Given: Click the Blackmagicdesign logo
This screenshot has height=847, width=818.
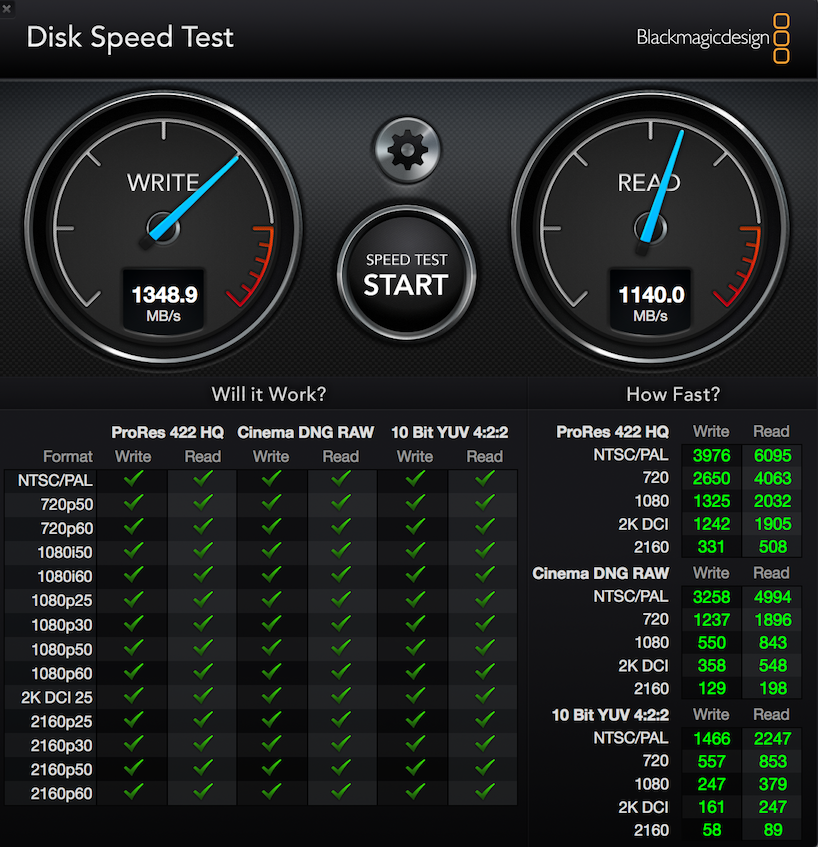Looking at the screenshot, I should (x=713, y=38).
